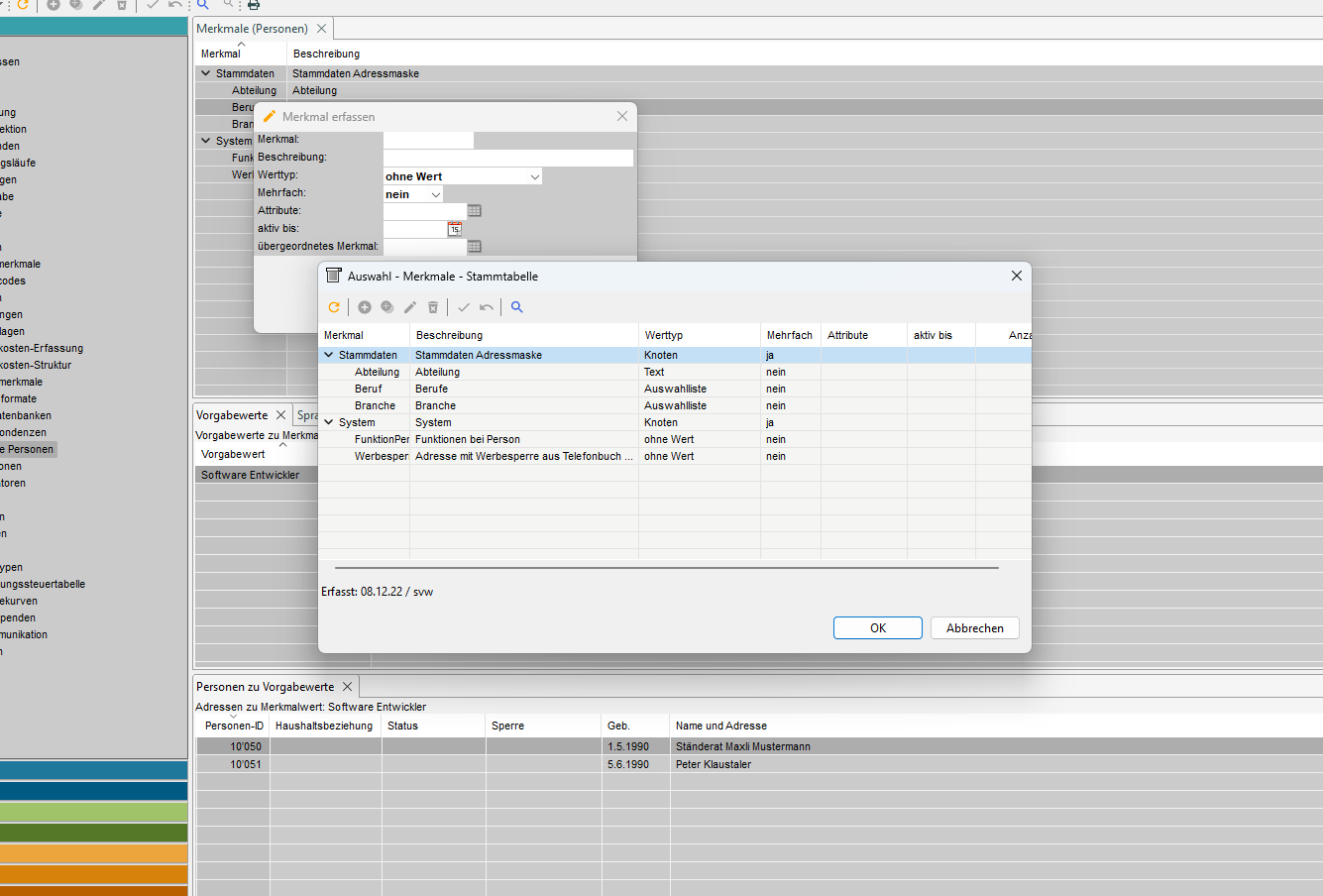The width and height of the screenshot is (1323, 896).
Task: Select the Branche row in the Auswahl table
Action: coord(375,405)
